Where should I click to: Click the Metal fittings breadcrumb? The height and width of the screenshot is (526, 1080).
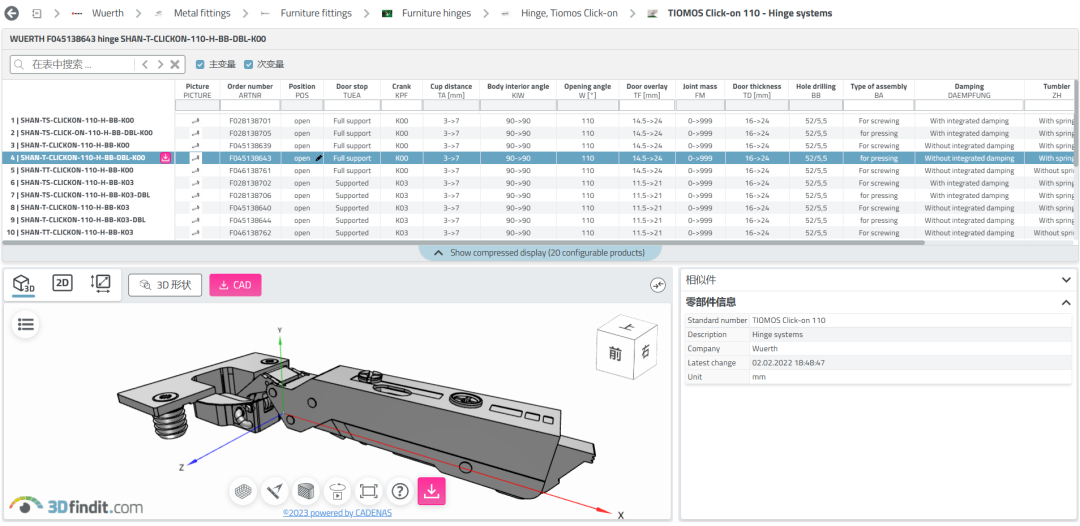pos(202,13)
